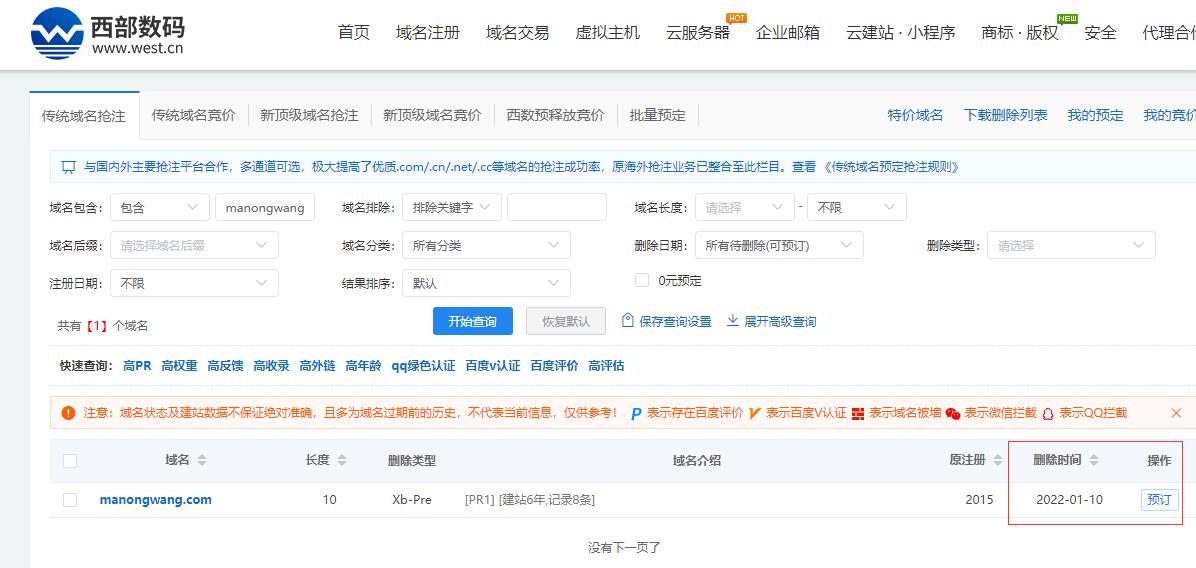This screenshot has width=1196, height=568.
Task: Expand the 域名分类 category dropdown
Action: [x=486, y=245]
